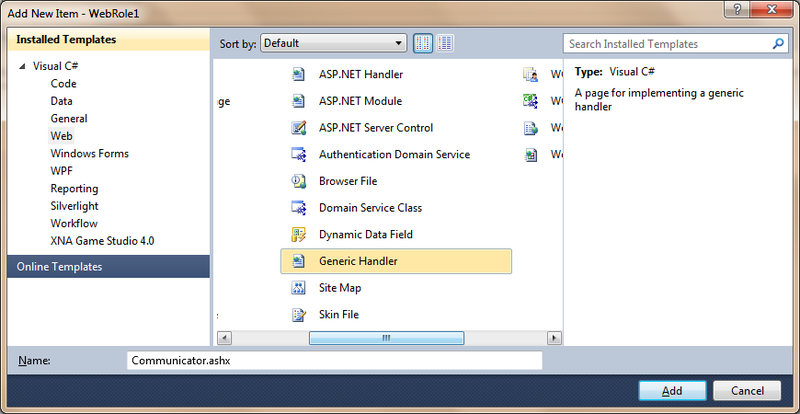800x414 pixels.
Task: Select the Web category
Action: tap(61, 136)
